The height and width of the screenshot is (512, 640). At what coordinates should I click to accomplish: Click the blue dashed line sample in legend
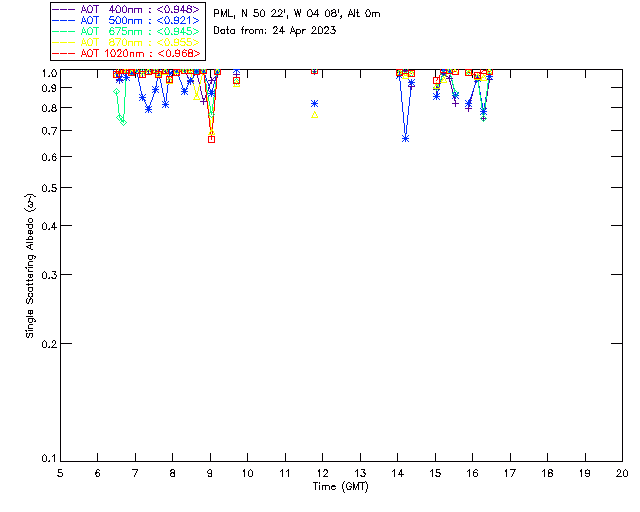(x=64, y=21)
